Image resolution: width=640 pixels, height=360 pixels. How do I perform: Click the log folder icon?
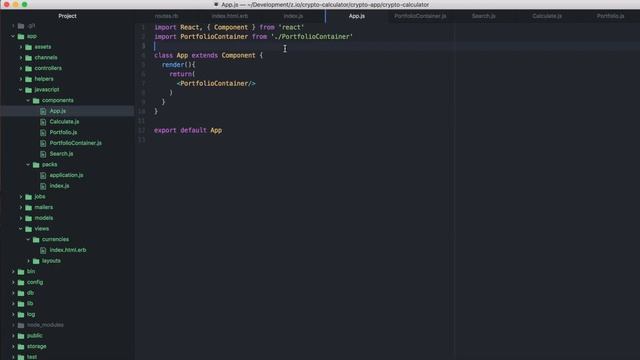click(x=21, y=314)
